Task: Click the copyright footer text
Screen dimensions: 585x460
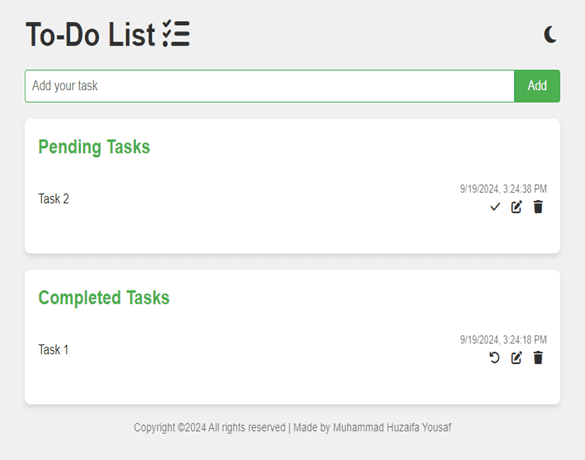Action: (292, 428)
